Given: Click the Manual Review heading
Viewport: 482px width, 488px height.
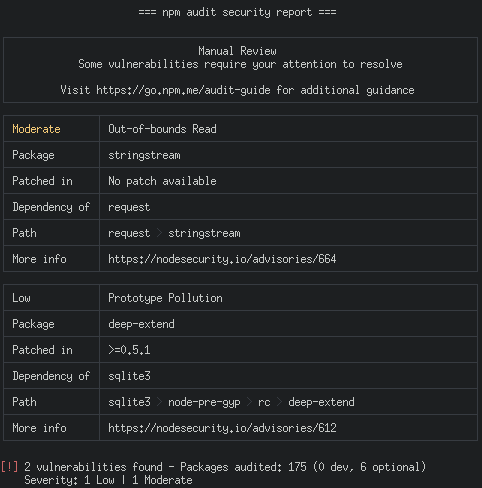Looking at the screenshot, I should point(237,51).
